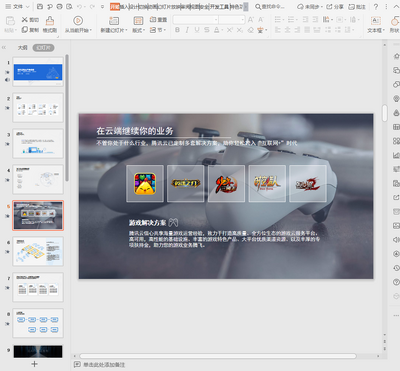The width and height of the screenshot is (400, 371).
Task: Select slide 1 blue thumbnail
Action: point(38,72)
